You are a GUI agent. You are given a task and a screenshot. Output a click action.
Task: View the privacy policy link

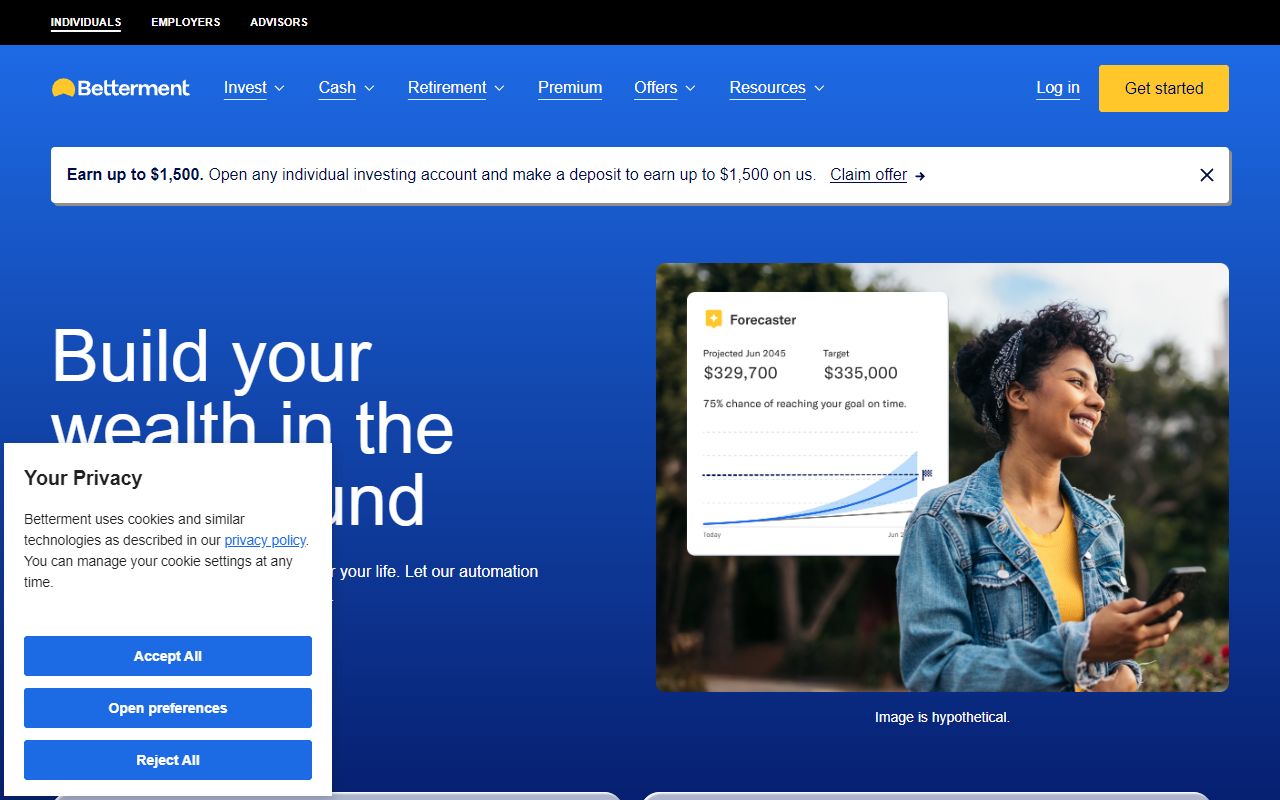[x=264, y=540]
